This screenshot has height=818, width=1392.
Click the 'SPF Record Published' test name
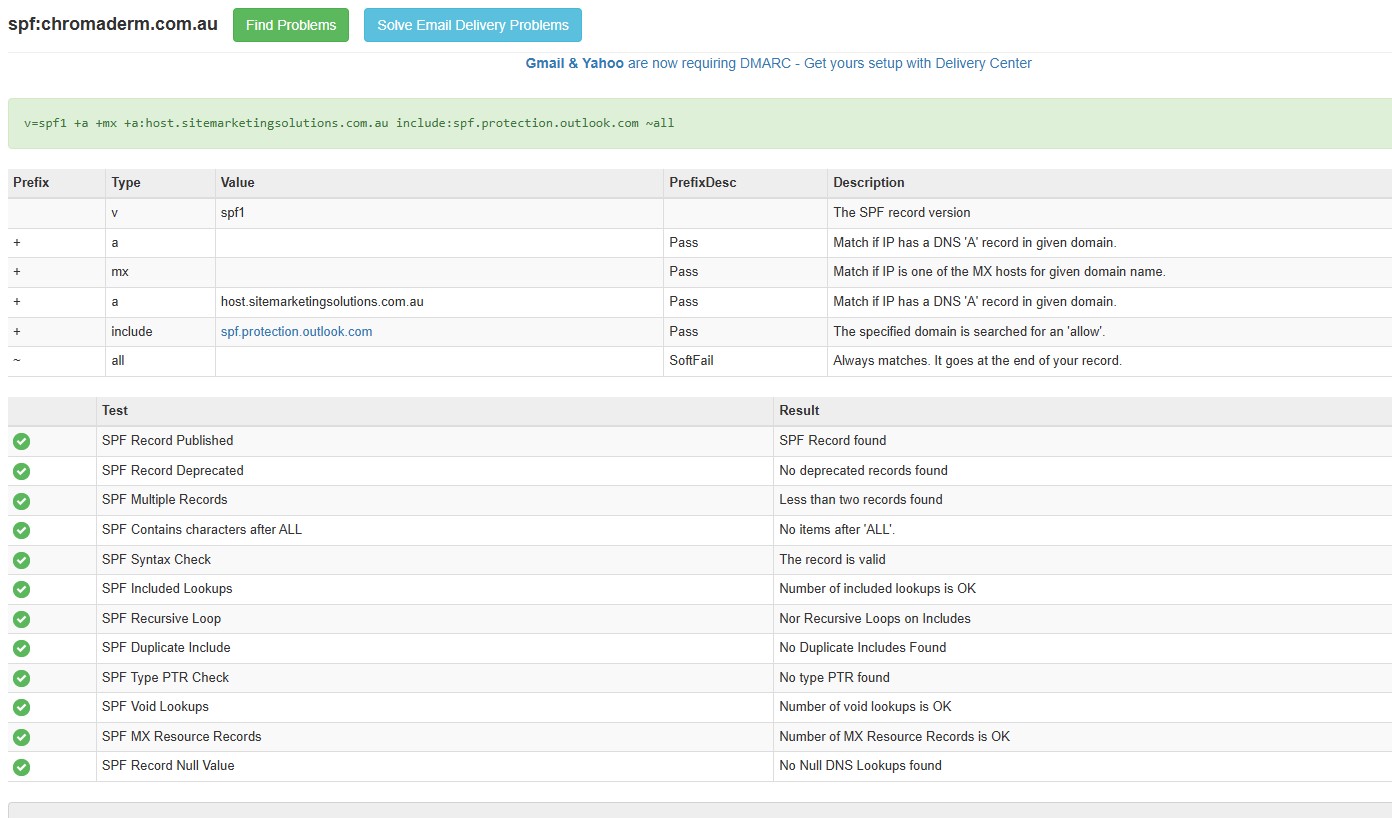pyautogui.click(x=167, y=441)
